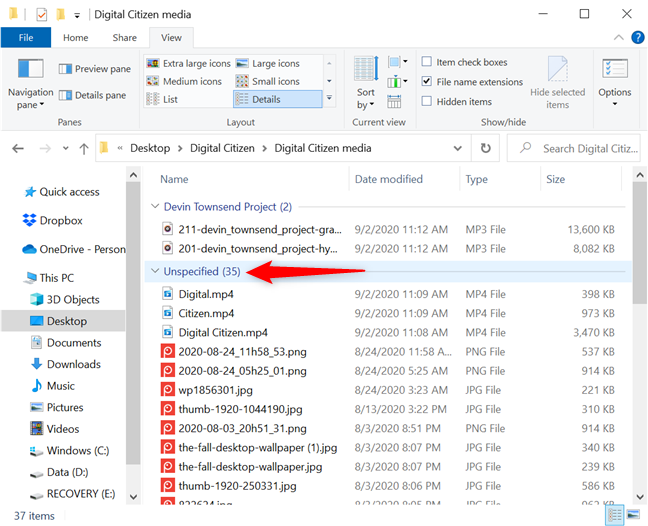Image resolution: width=648 pixels, height=526 pixels.
Task: Sort by Date modified column header
Action: pos(404,179)
